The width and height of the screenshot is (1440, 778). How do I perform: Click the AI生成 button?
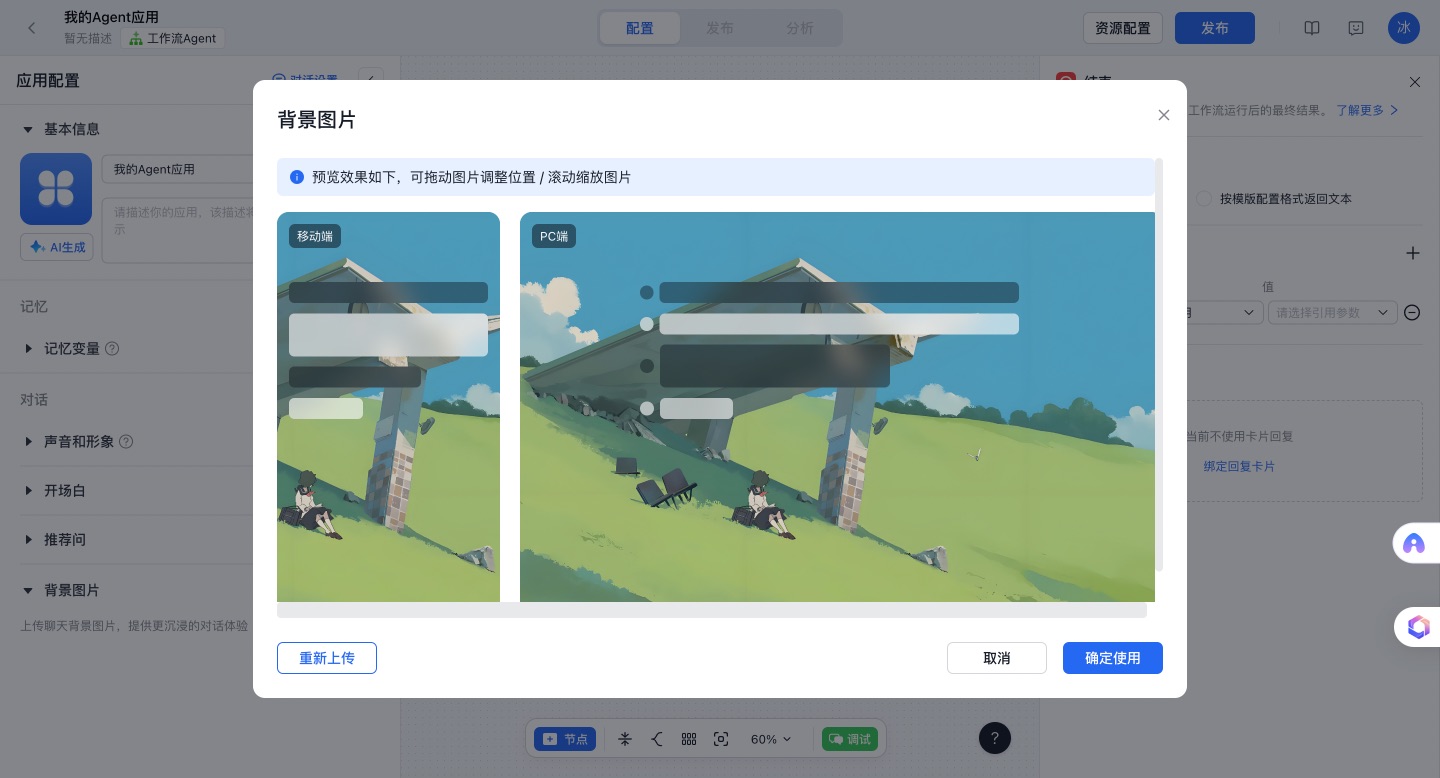[x=57, y=247]
